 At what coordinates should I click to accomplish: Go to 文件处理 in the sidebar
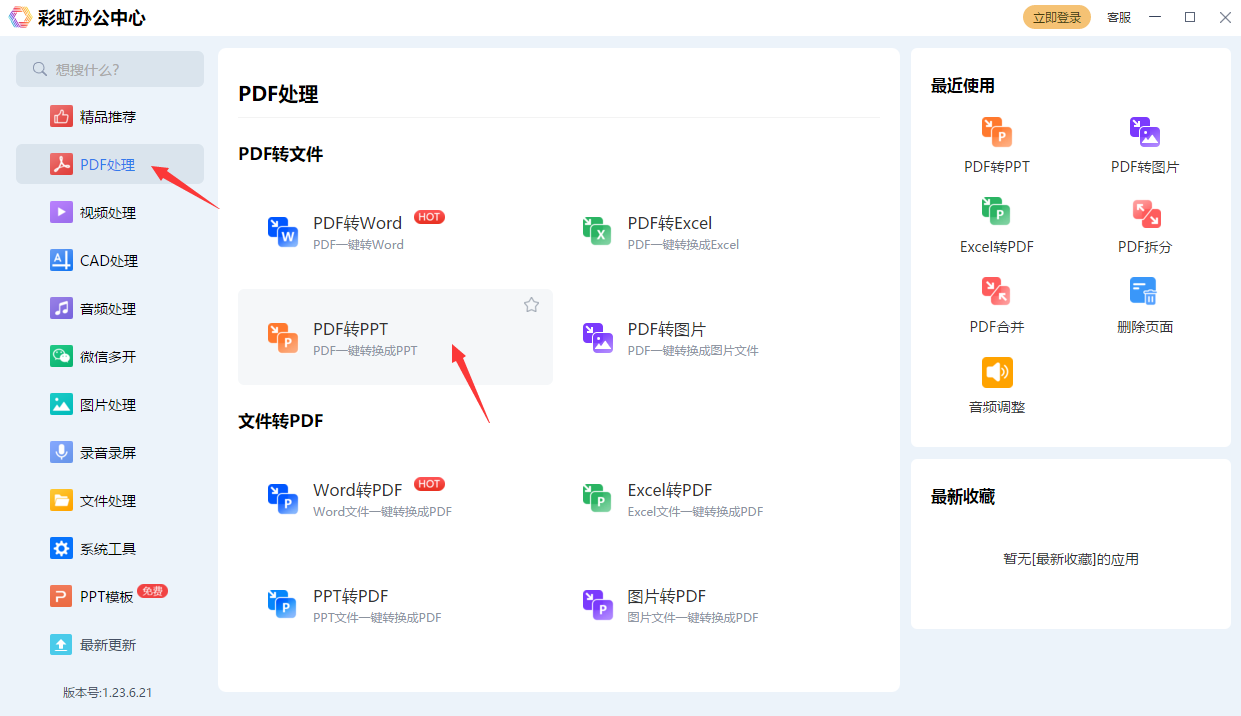(x=110, y=500)
